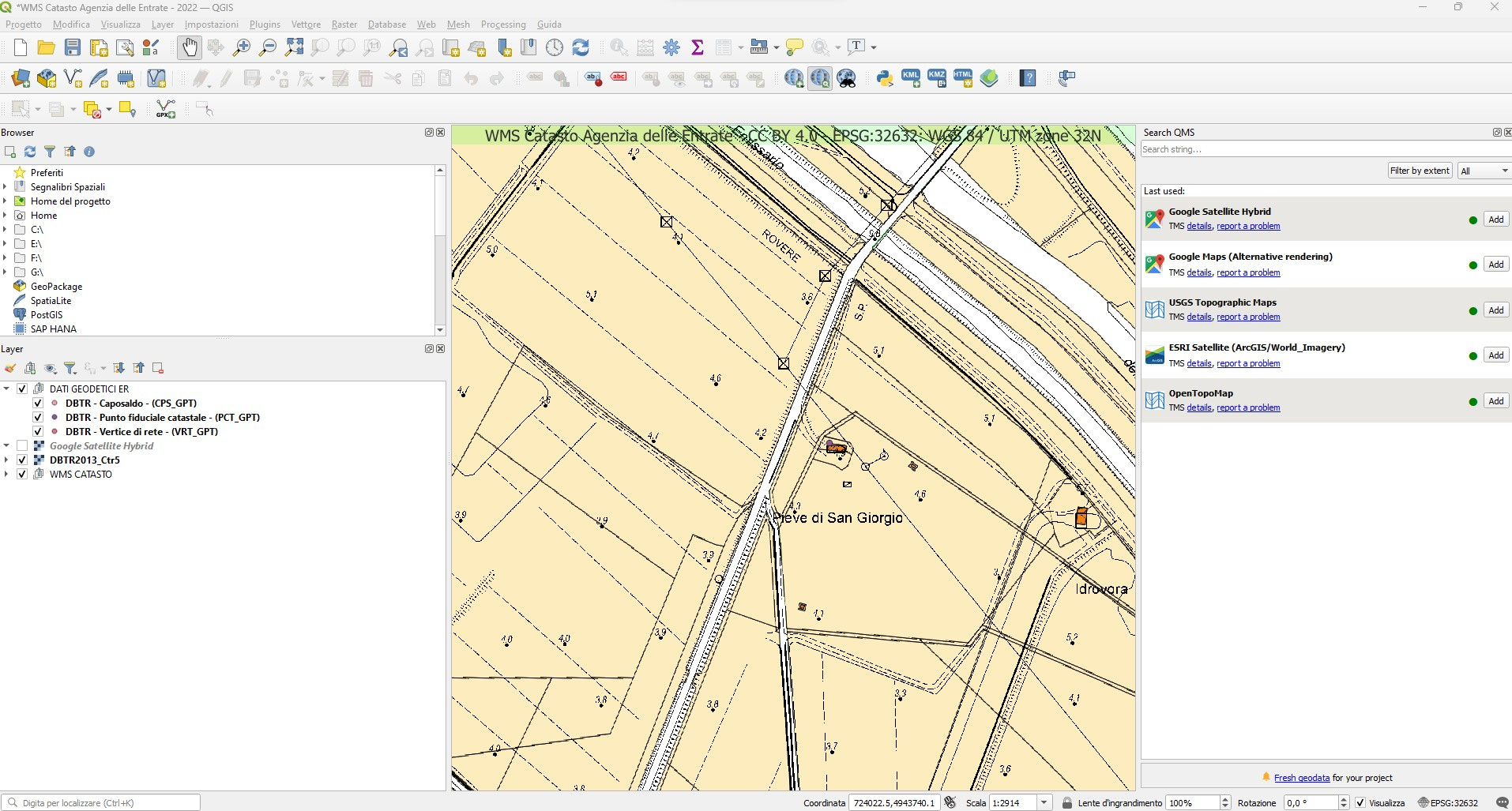Click New GeoPackage Layer icon
Viewport: 1512px width, 811px height.
point(47,78)
